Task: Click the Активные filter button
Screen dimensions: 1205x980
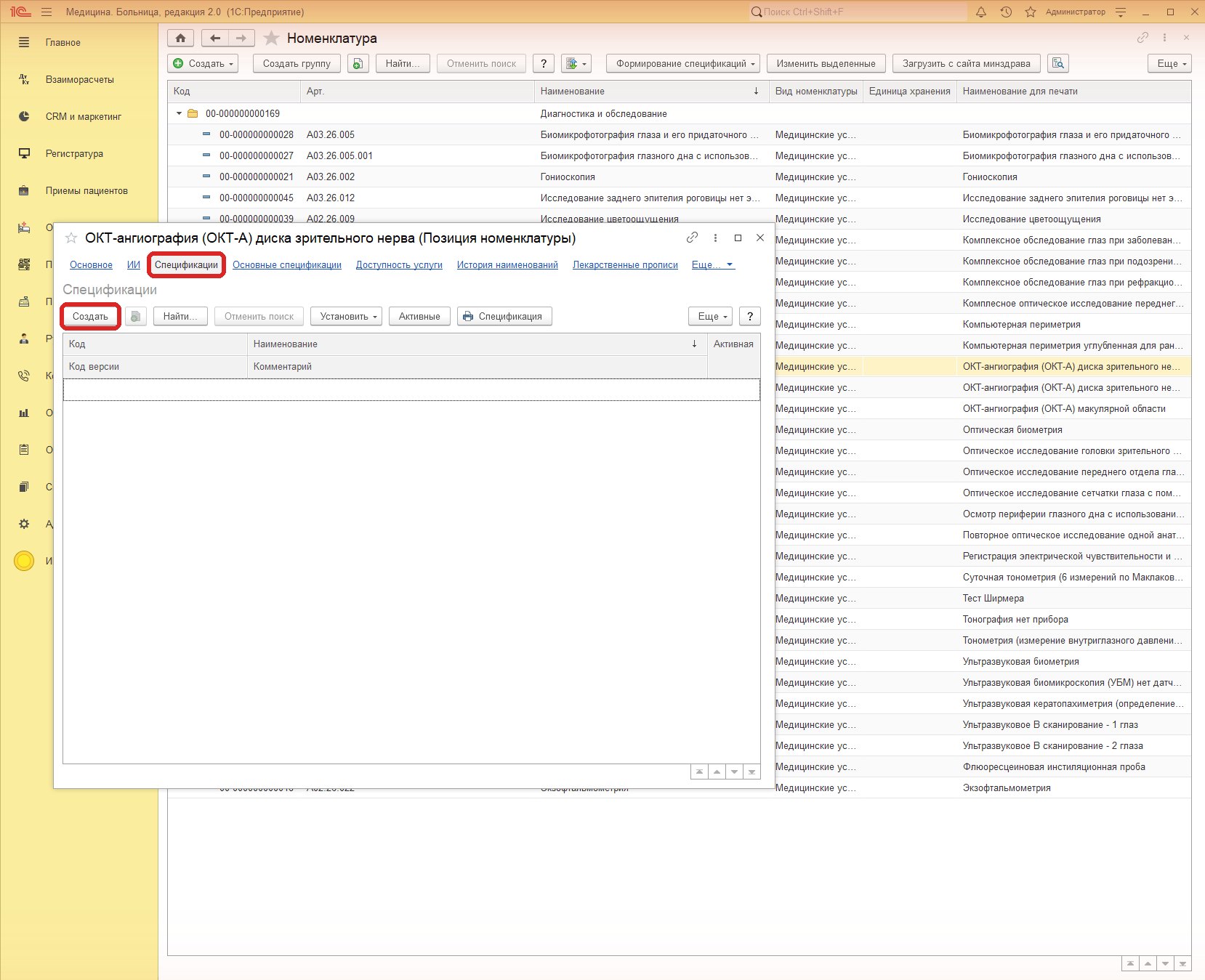Action: pos(419,316)
